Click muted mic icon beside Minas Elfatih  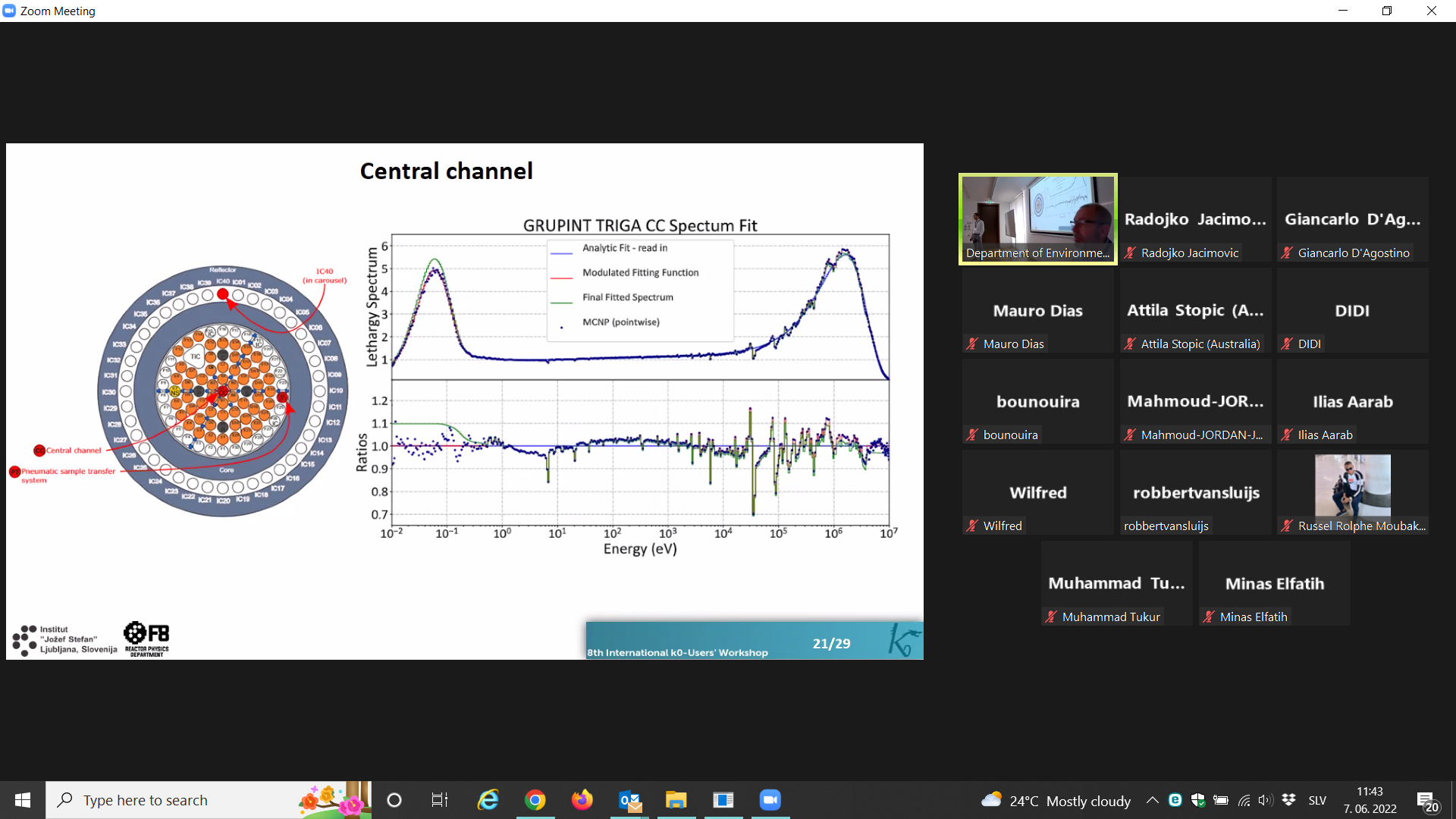(1209, 617)
